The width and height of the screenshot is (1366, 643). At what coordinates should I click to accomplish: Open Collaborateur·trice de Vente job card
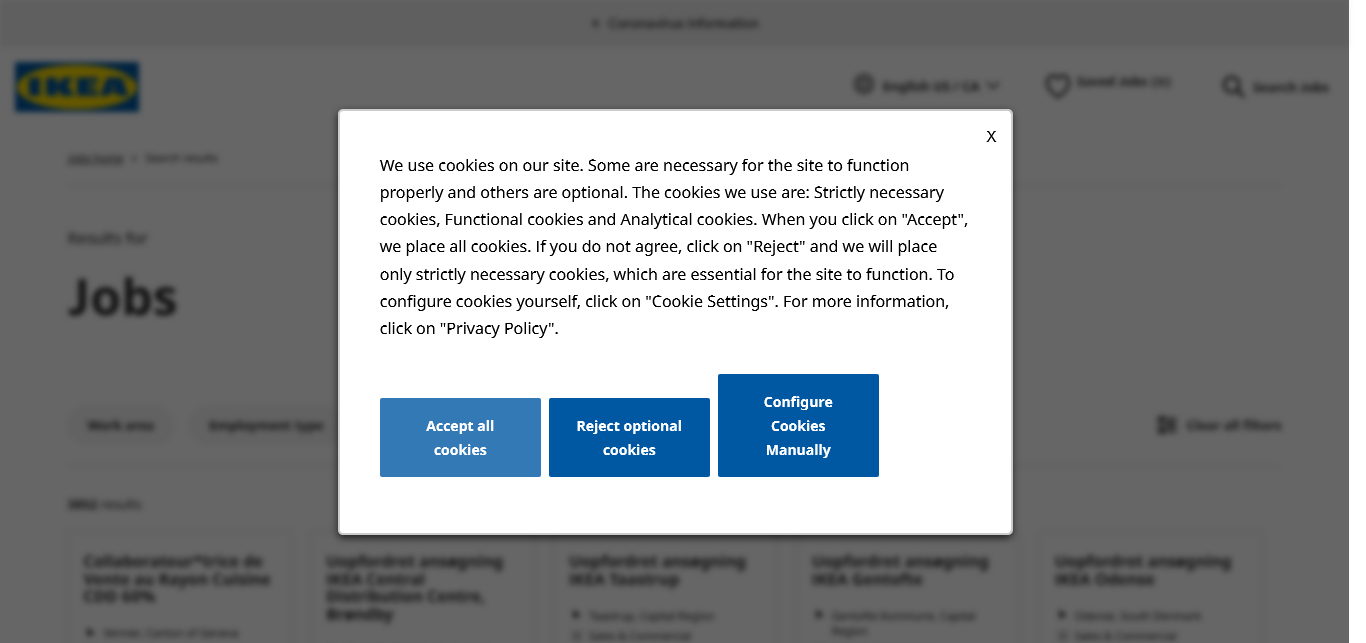[x=177, y=578]
